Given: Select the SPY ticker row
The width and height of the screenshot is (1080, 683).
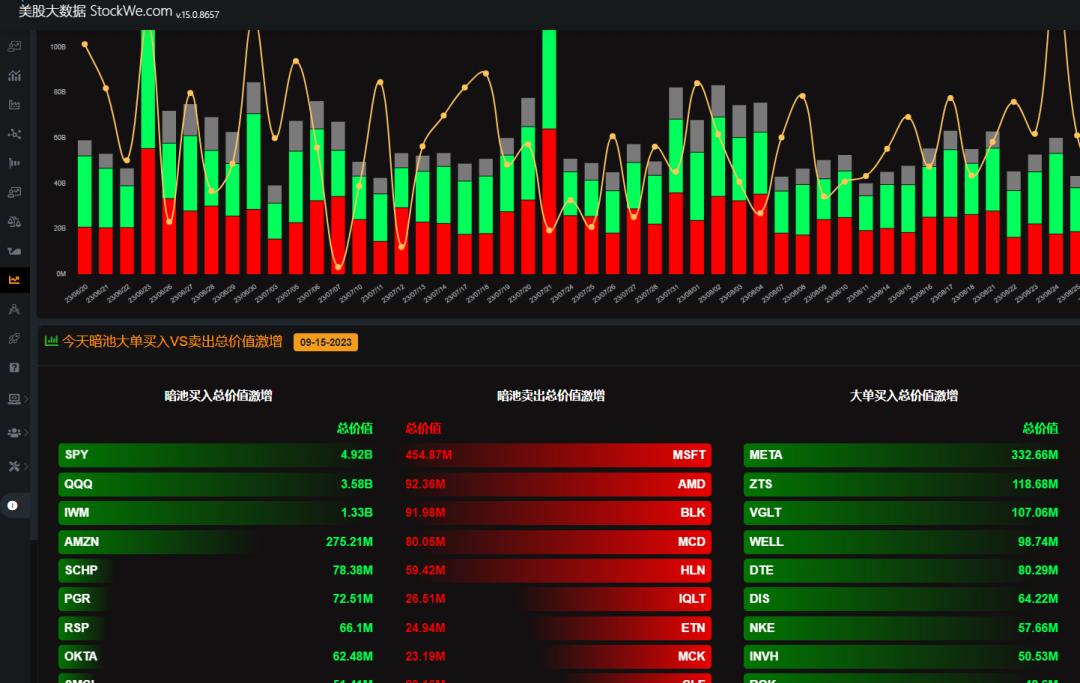Looking at the screenshot, I should pyautogui.click(x=218, y=455).
